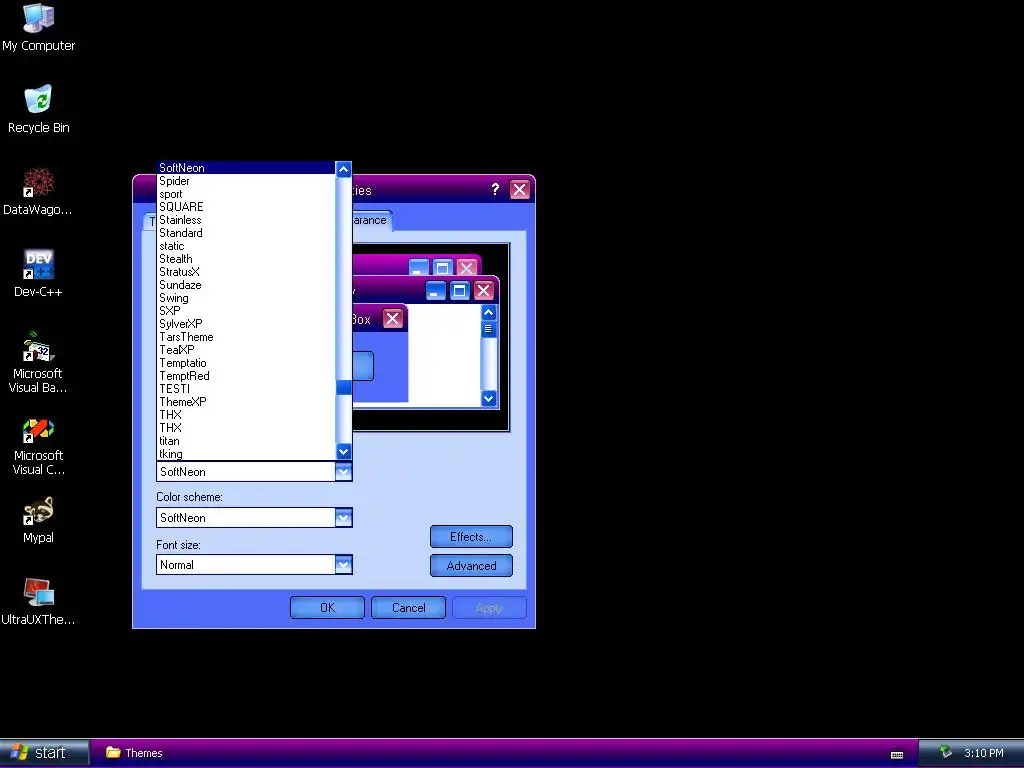Close the Display Properties dialog

(520, 189)
